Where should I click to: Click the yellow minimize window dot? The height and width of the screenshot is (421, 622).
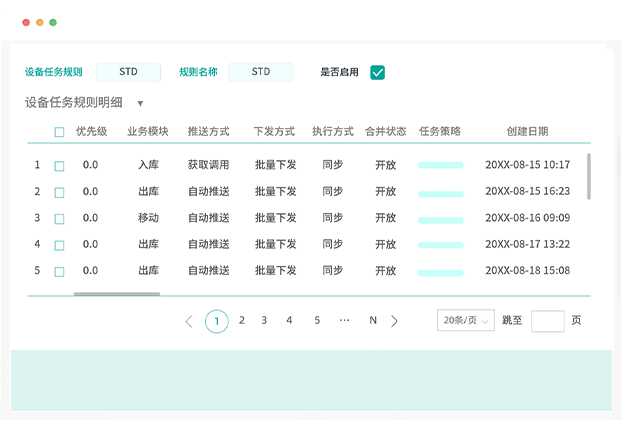pyautogui.click(x=40, y=23)
